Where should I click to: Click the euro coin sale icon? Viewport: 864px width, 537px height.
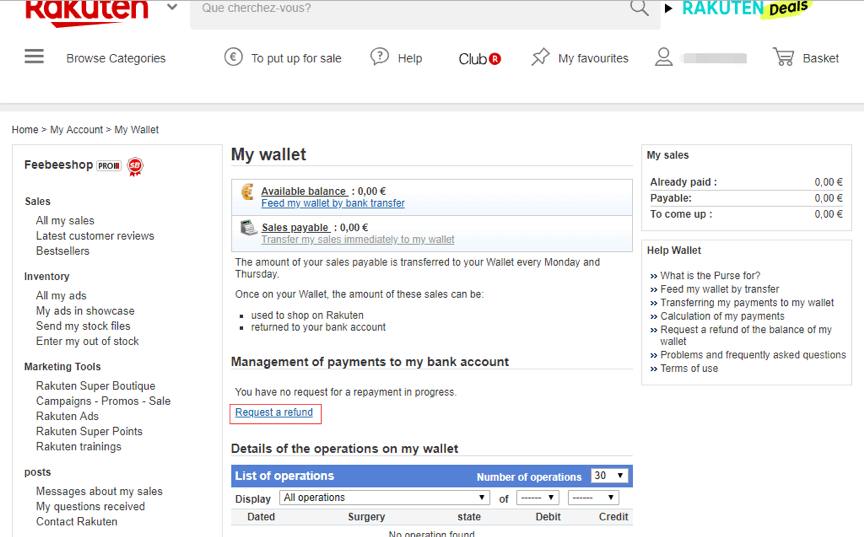click(x=233, y=57)
